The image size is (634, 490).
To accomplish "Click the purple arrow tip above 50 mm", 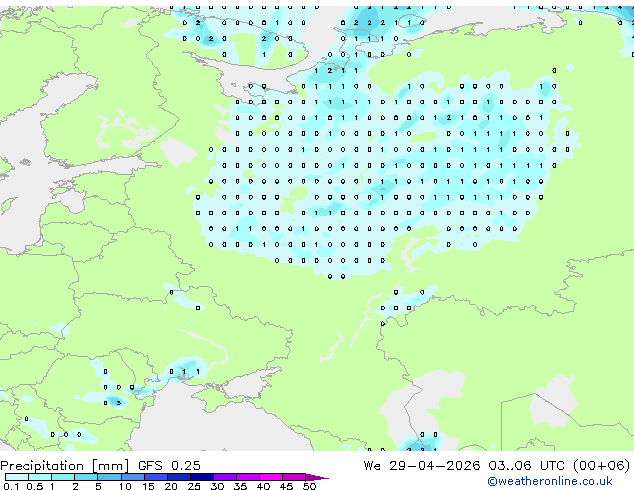I will tap(317, 477).
